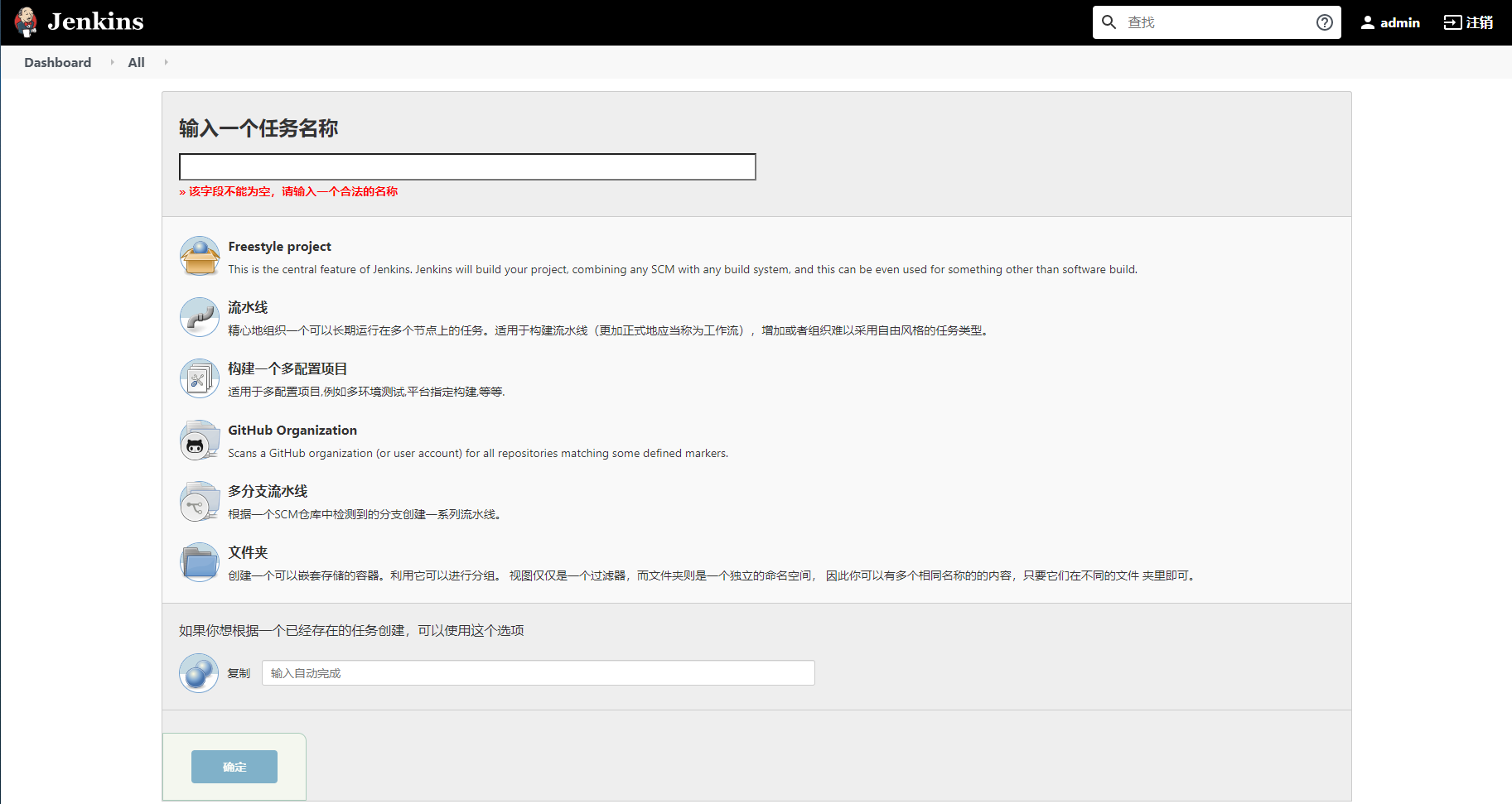The height and width of the screenshot is (804, 1512).
Task: Focus the 输入自动完成 copy-from field
Action: click(539, 673)
